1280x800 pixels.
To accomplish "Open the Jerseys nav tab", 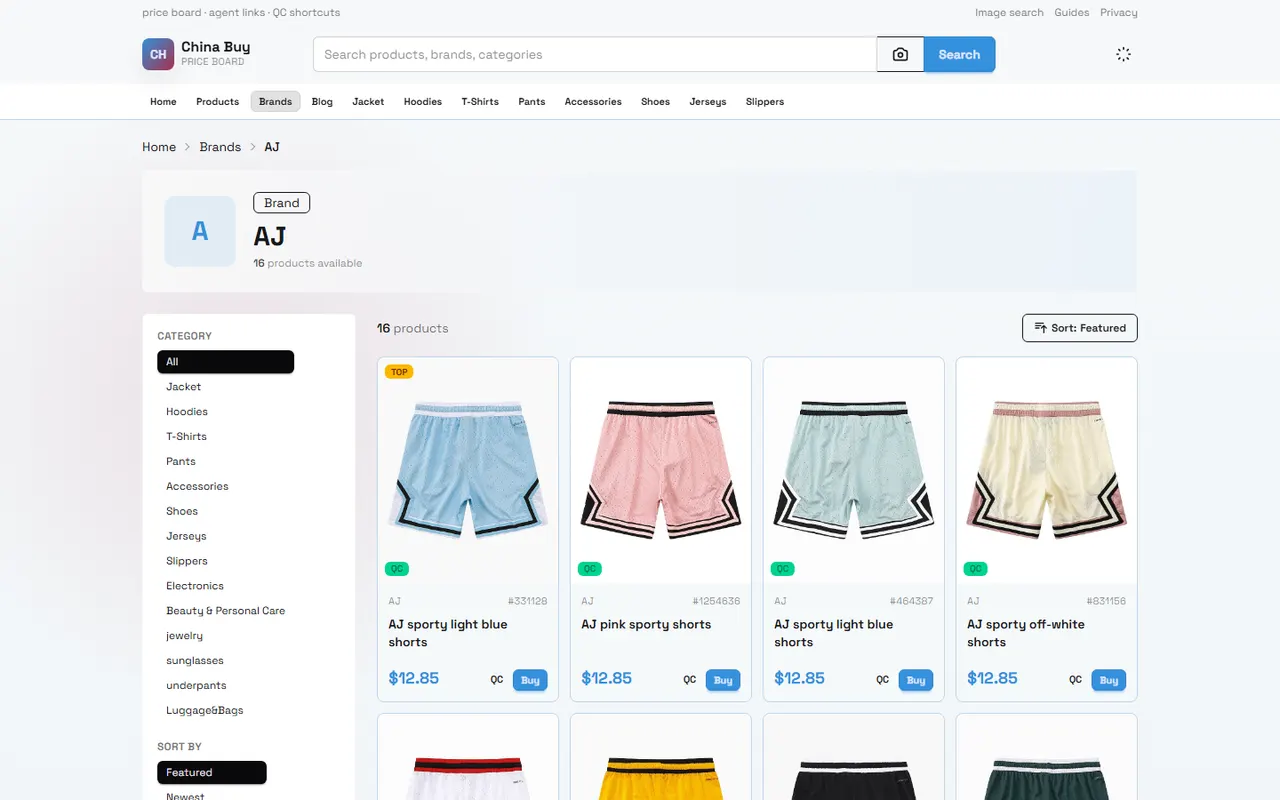I will coord(708,102).
